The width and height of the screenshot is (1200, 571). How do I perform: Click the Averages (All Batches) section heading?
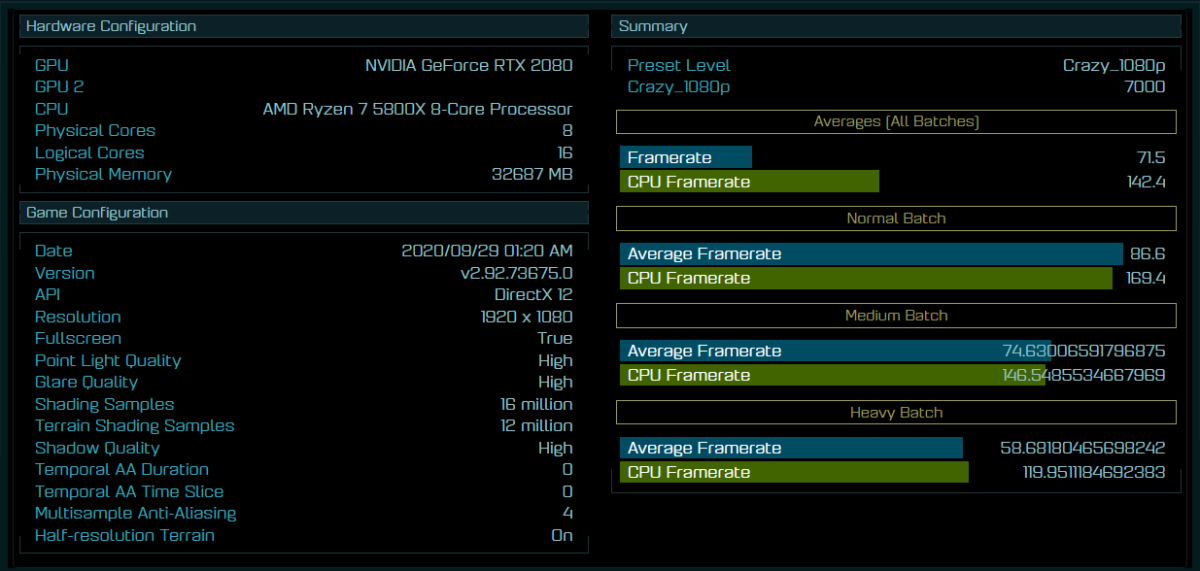[x=896, y=122]
